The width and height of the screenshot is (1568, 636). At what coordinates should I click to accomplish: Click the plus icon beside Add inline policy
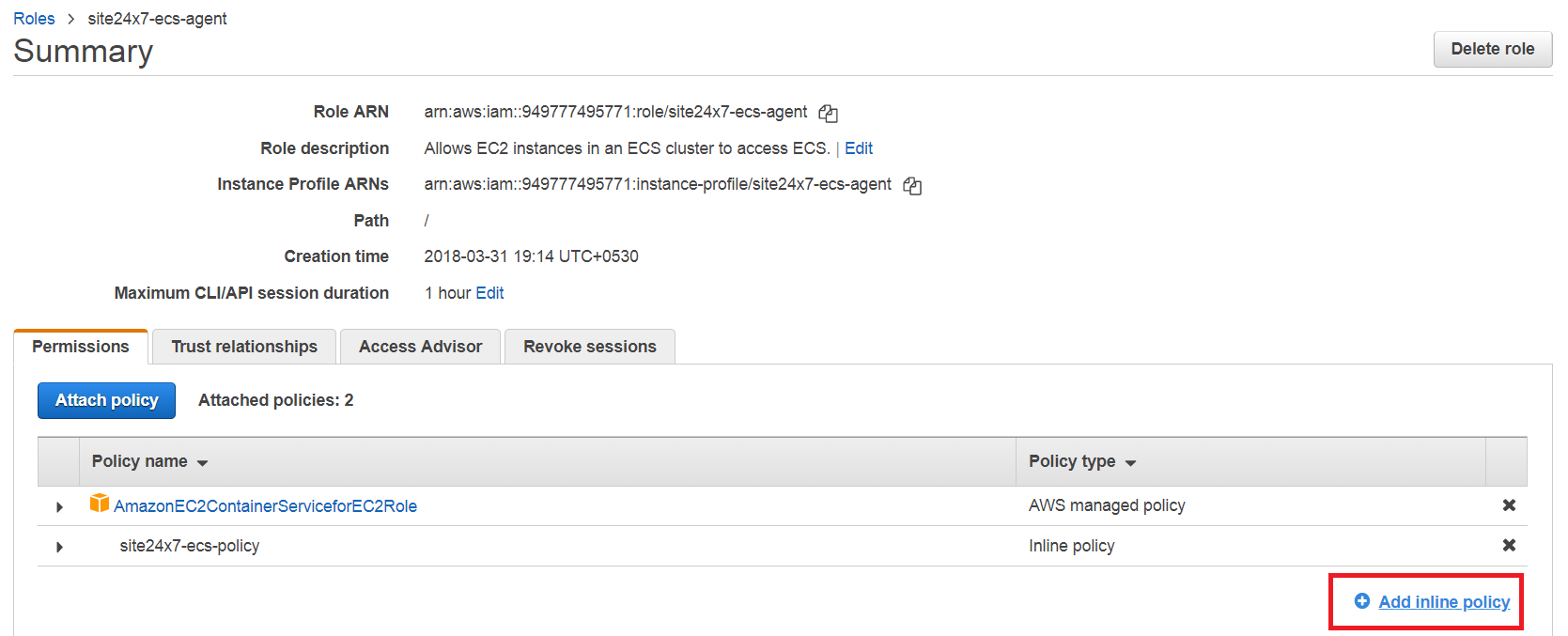click(1361, 601)
